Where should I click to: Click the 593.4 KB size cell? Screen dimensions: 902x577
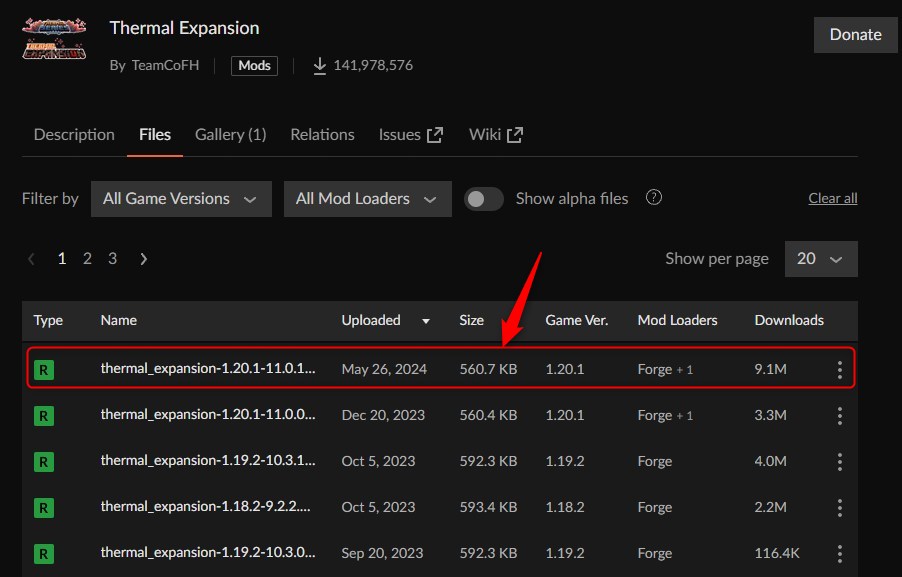pyautogui.click(x=488, y=507)
